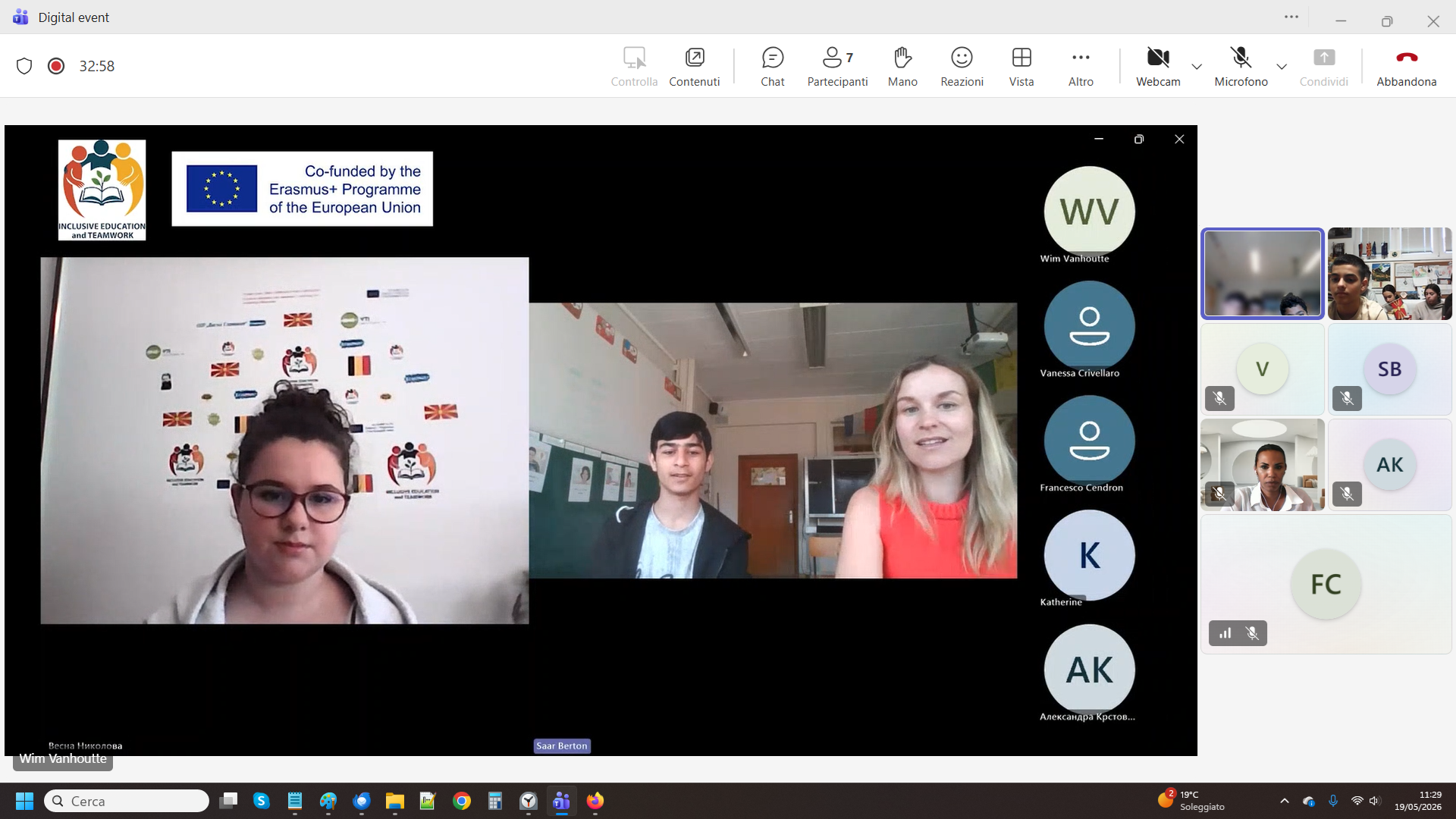Screen dimensions: 1456x819
Task: Open Altro more options menu
Action: pos(1081,66)
